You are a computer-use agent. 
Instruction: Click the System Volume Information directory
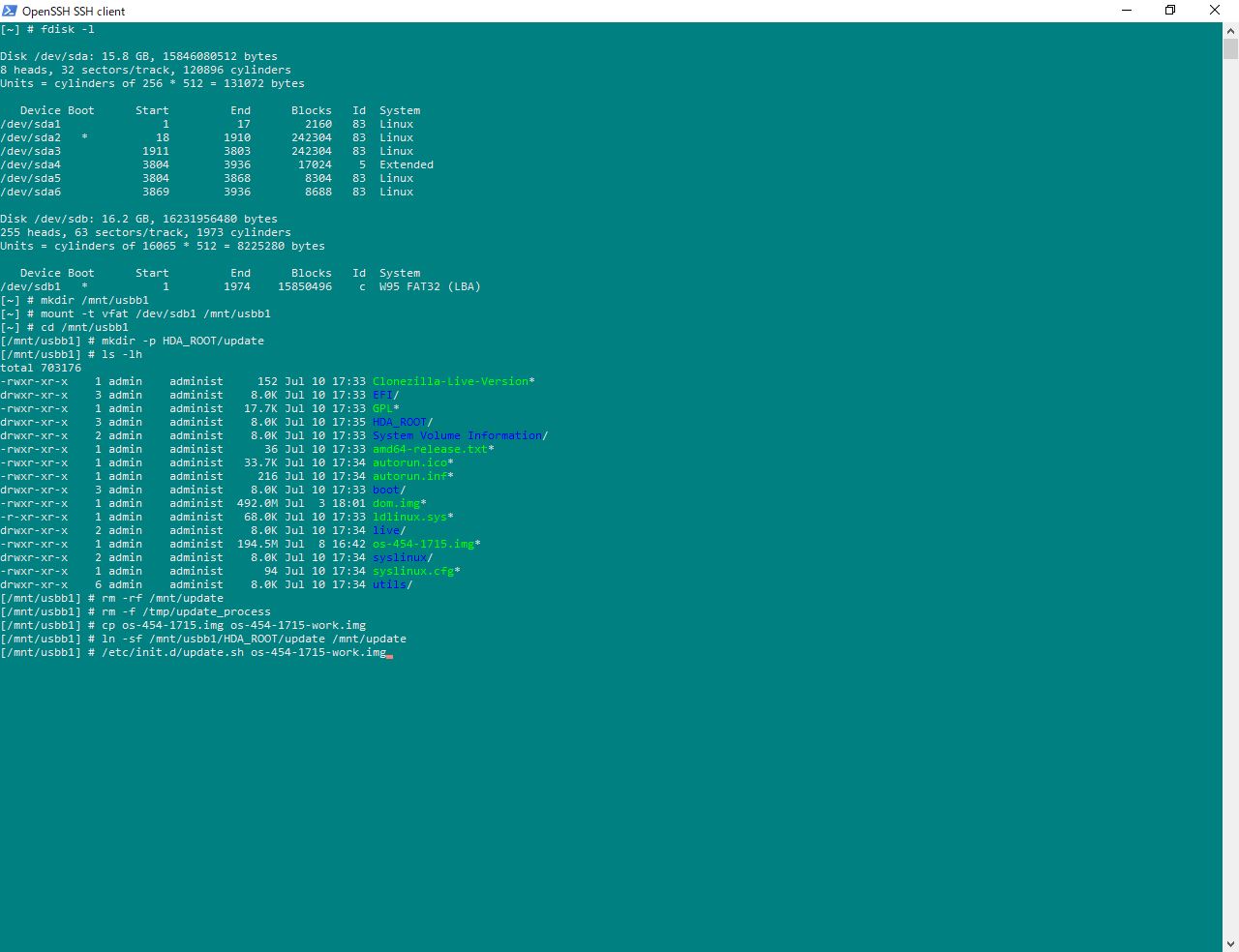click(457, 435)
